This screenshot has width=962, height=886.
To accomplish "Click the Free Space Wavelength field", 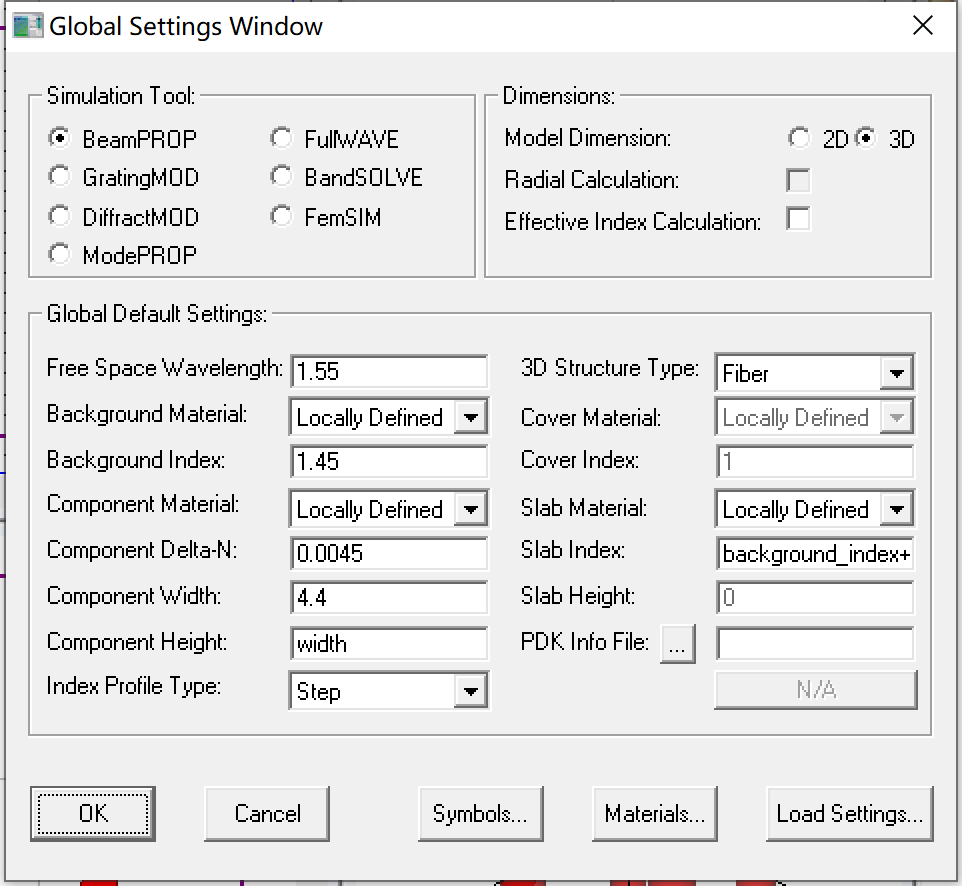I will point(388,370).
